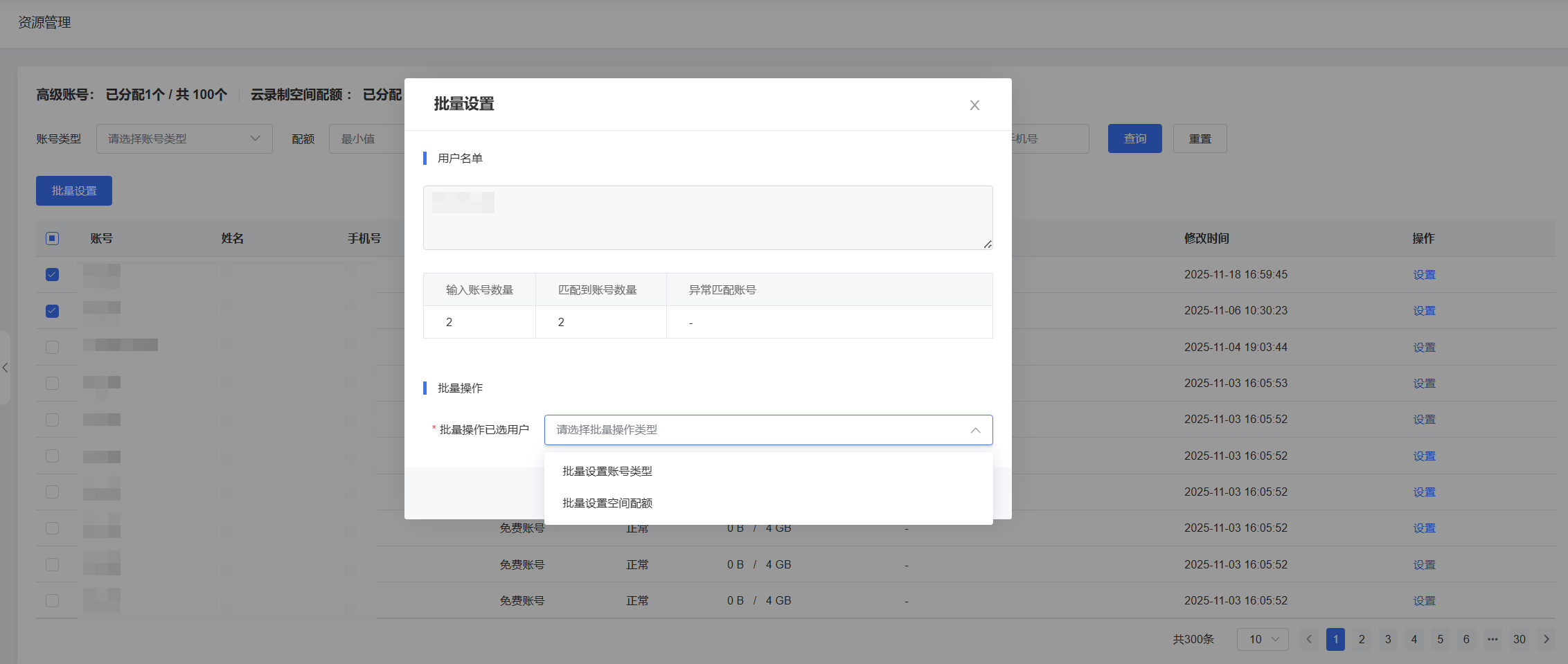Expand the left sidebar collapse handle
Screen dimensions: 1568x664
point(6,368)
